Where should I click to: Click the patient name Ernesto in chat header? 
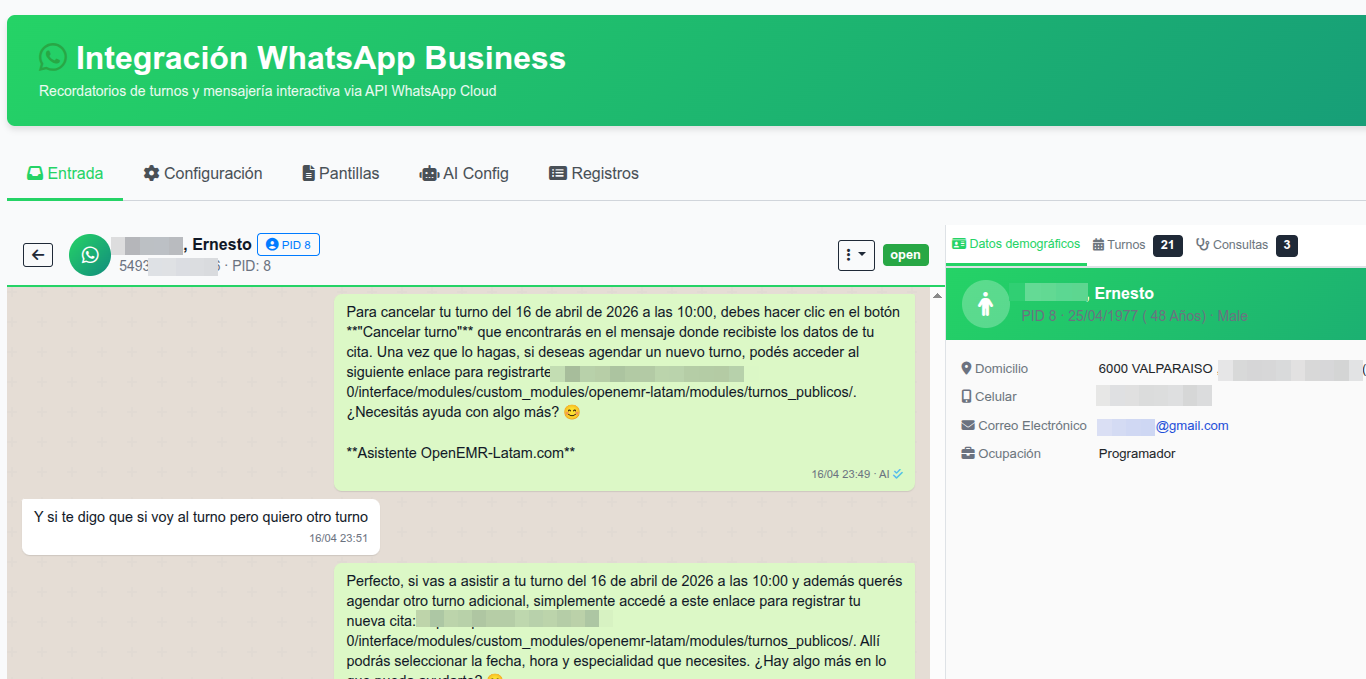point(221,244)
